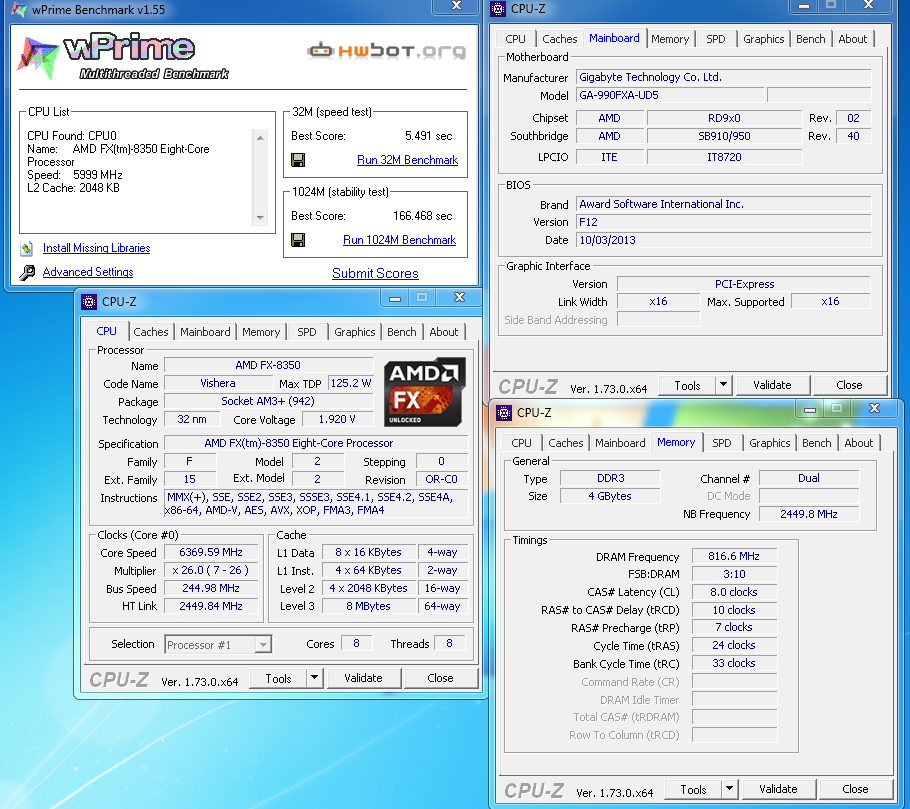Open Install Missing Libraries link
The image size is (910, 809).
(x=96, y=248)
